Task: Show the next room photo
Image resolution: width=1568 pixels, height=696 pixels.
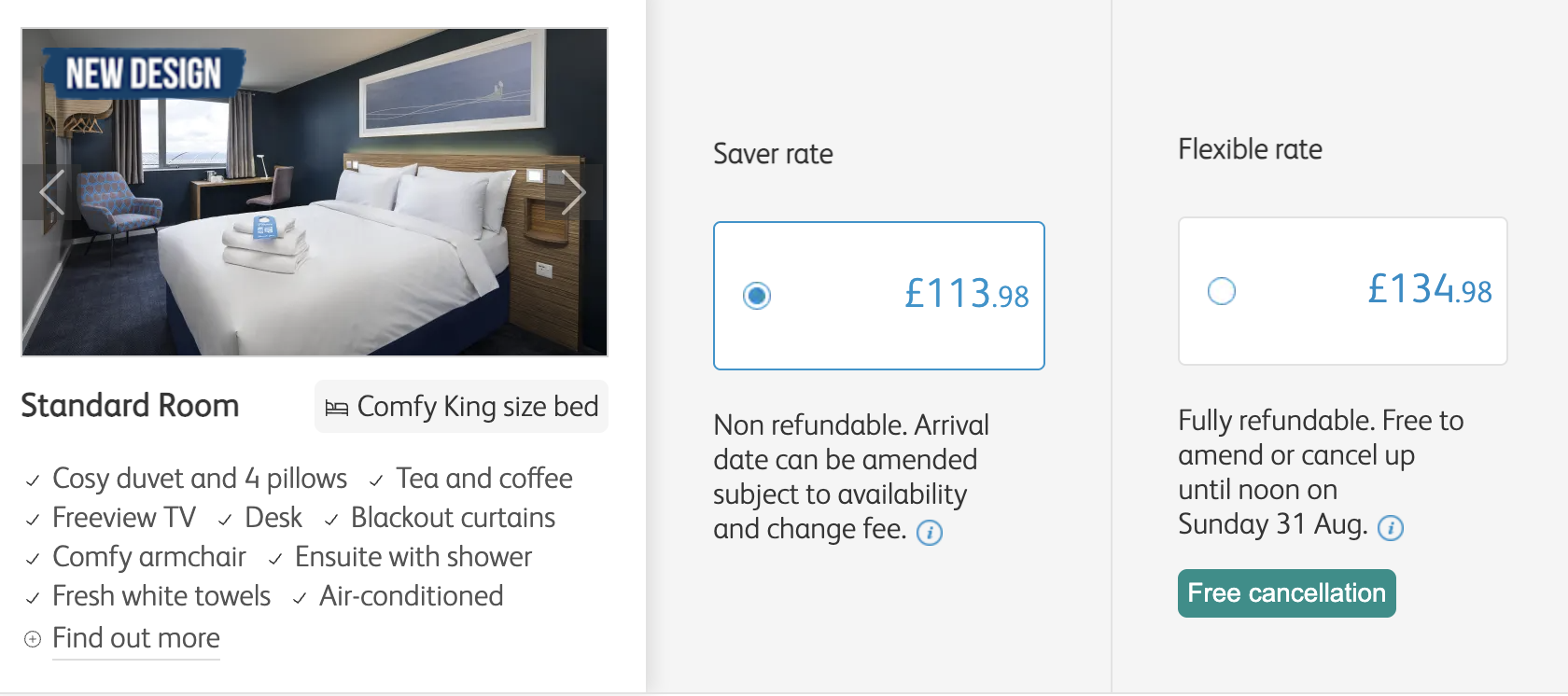Action: click(x=573, y=193)
